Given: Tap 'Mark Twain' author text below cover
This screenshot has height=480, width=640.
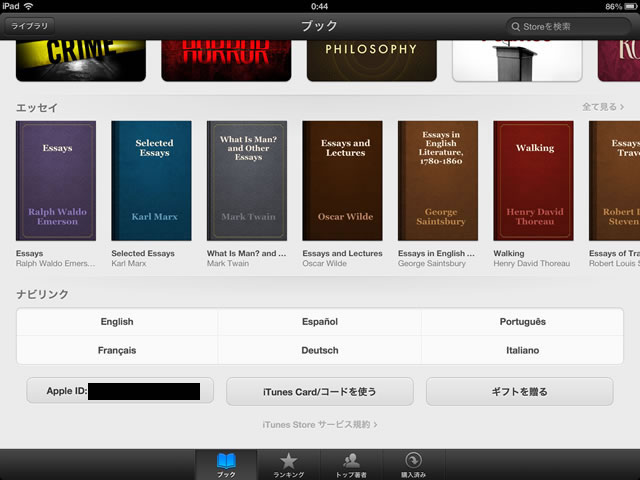Looking at the screenshot, I should (x=228, y=264).
